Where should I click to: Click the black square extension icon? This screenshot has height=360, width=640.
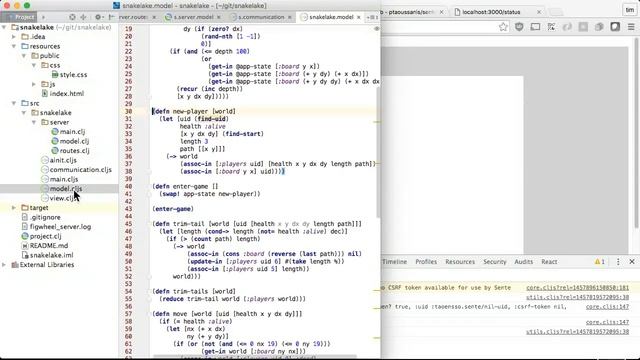tap(615, 27)
